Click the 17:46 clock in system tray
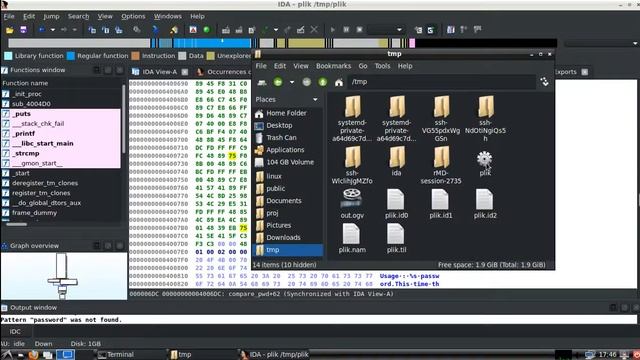This screenshot has width=640, height=360. click(x=607, y=354)
